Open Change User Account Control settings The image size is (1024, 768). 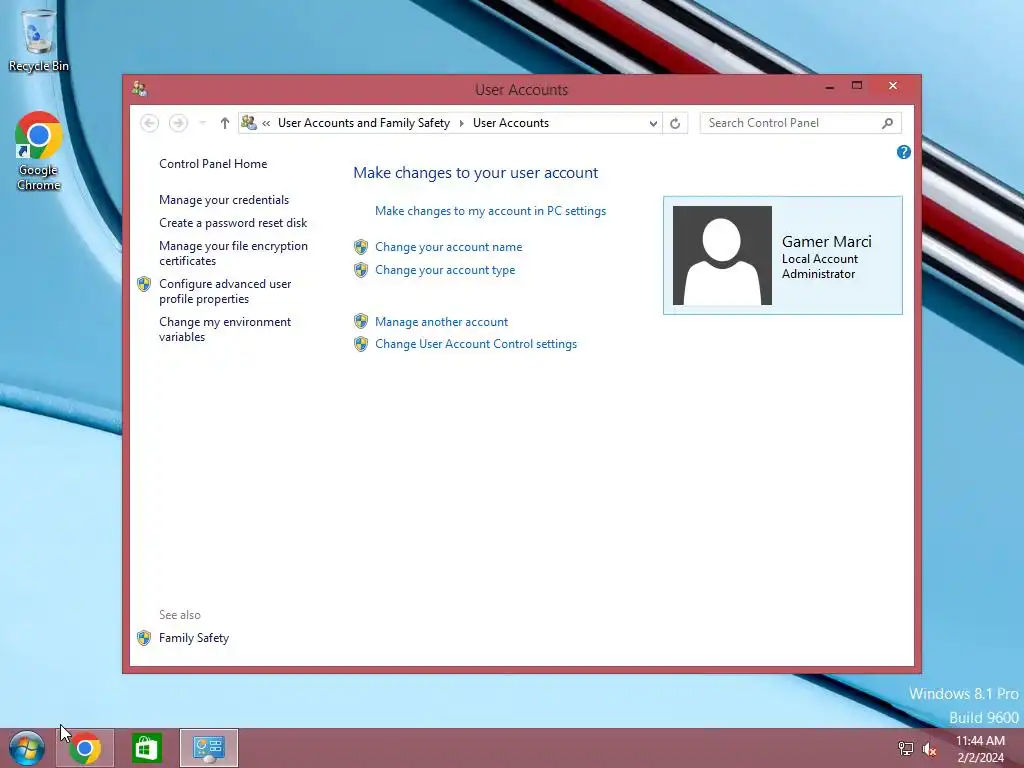(476, 344)
